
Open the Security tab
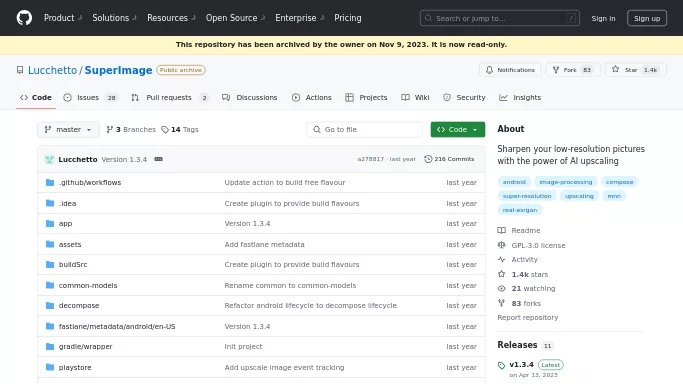coord(464,98)
